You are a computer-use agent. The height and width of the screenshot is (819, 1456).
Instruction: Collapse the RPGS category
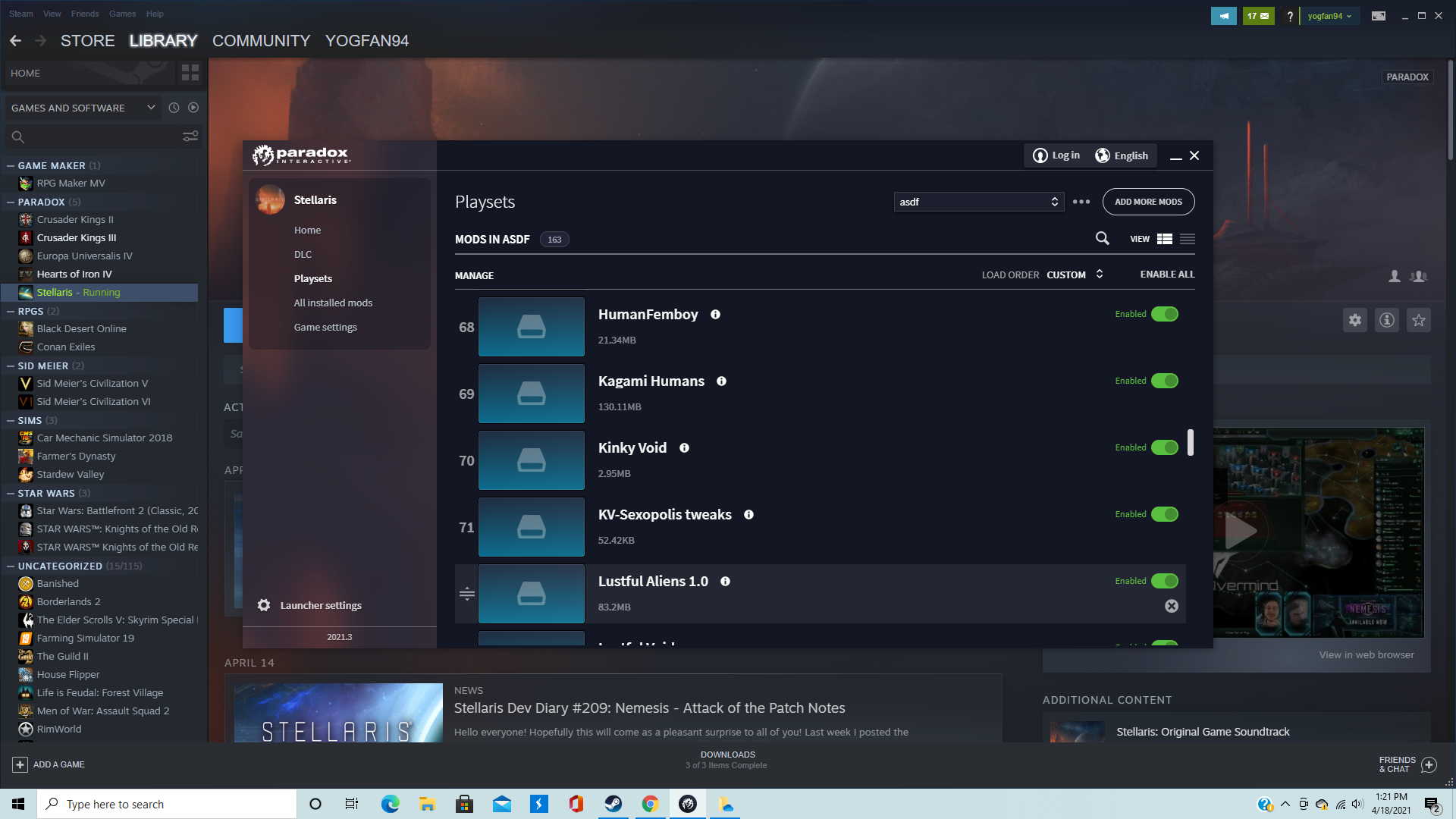[x=11, y=311]
